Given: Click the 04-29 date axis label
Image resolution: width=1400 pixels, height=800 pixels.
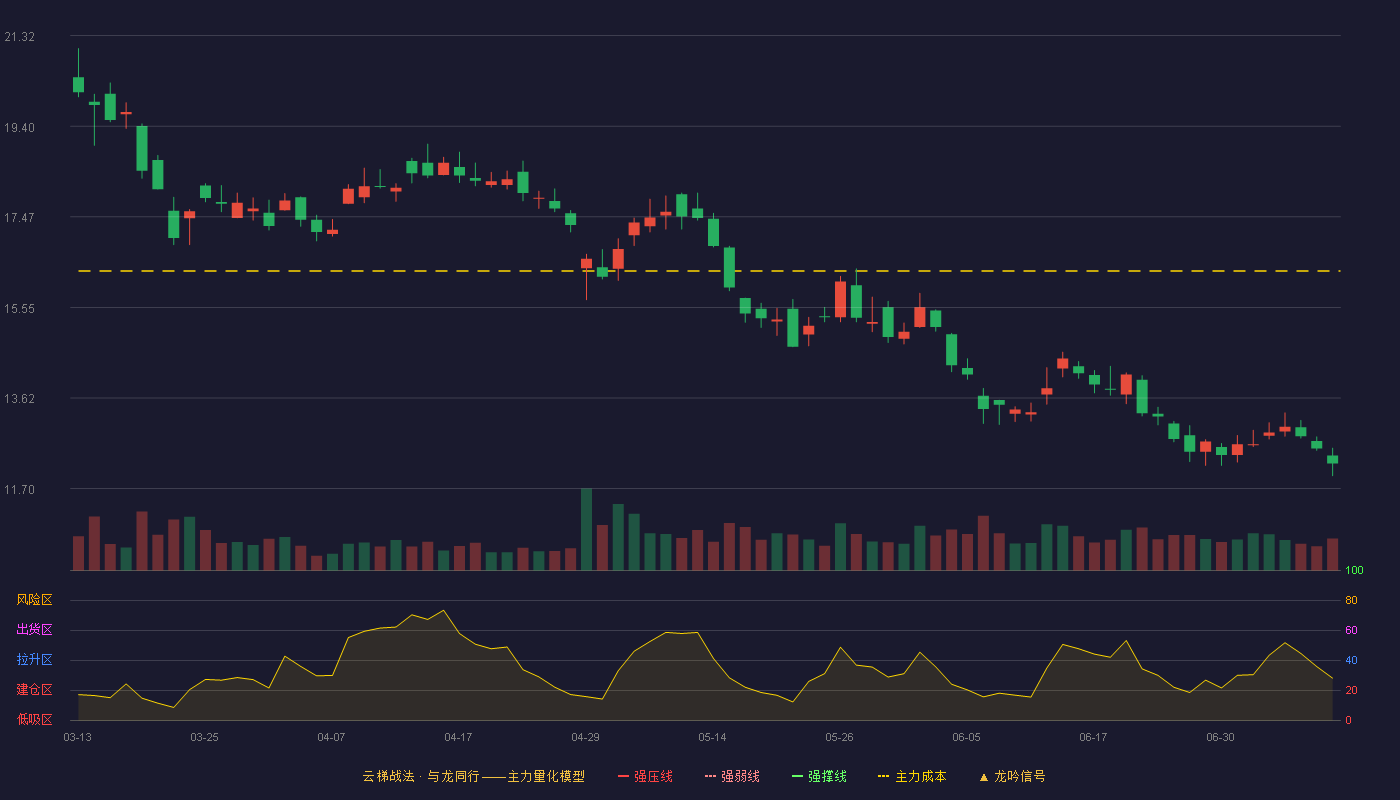Looking at the screenshot, I should 585,737.
